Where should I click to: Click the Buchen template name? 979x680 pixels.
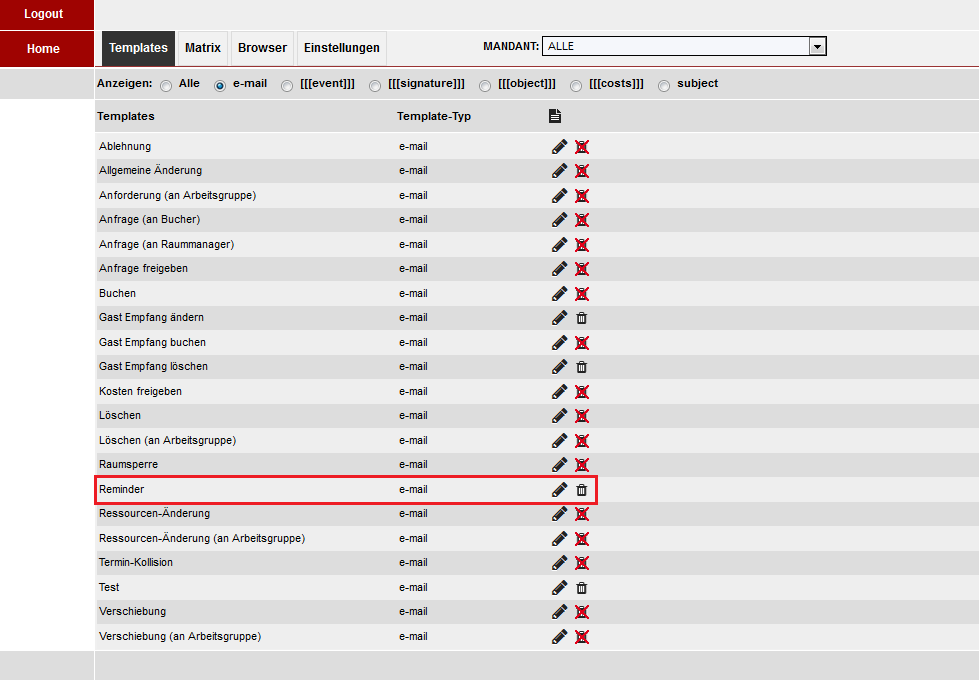pos(117,293)
